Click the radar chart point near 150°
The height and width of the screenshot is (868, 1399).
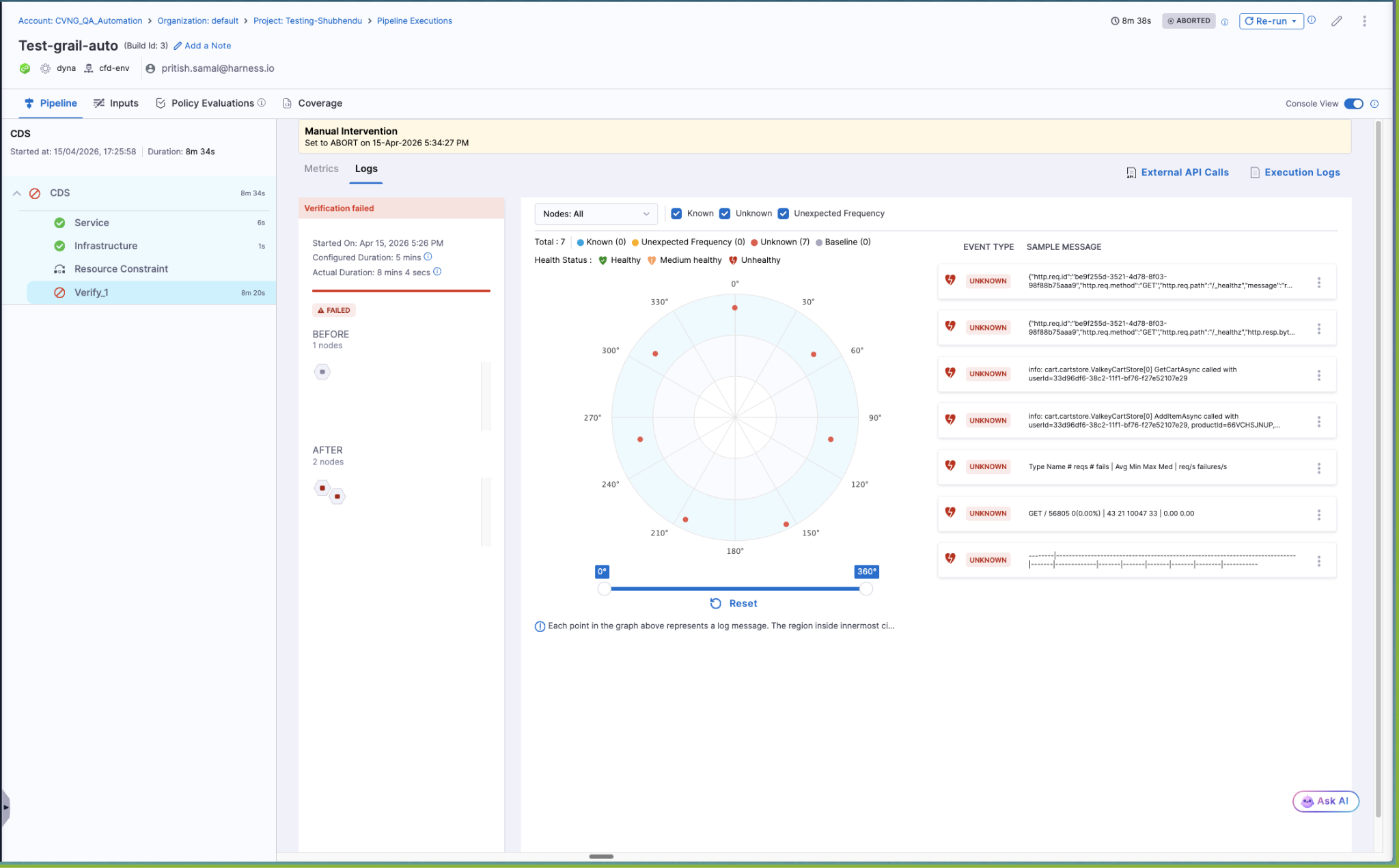click(786, 524)
